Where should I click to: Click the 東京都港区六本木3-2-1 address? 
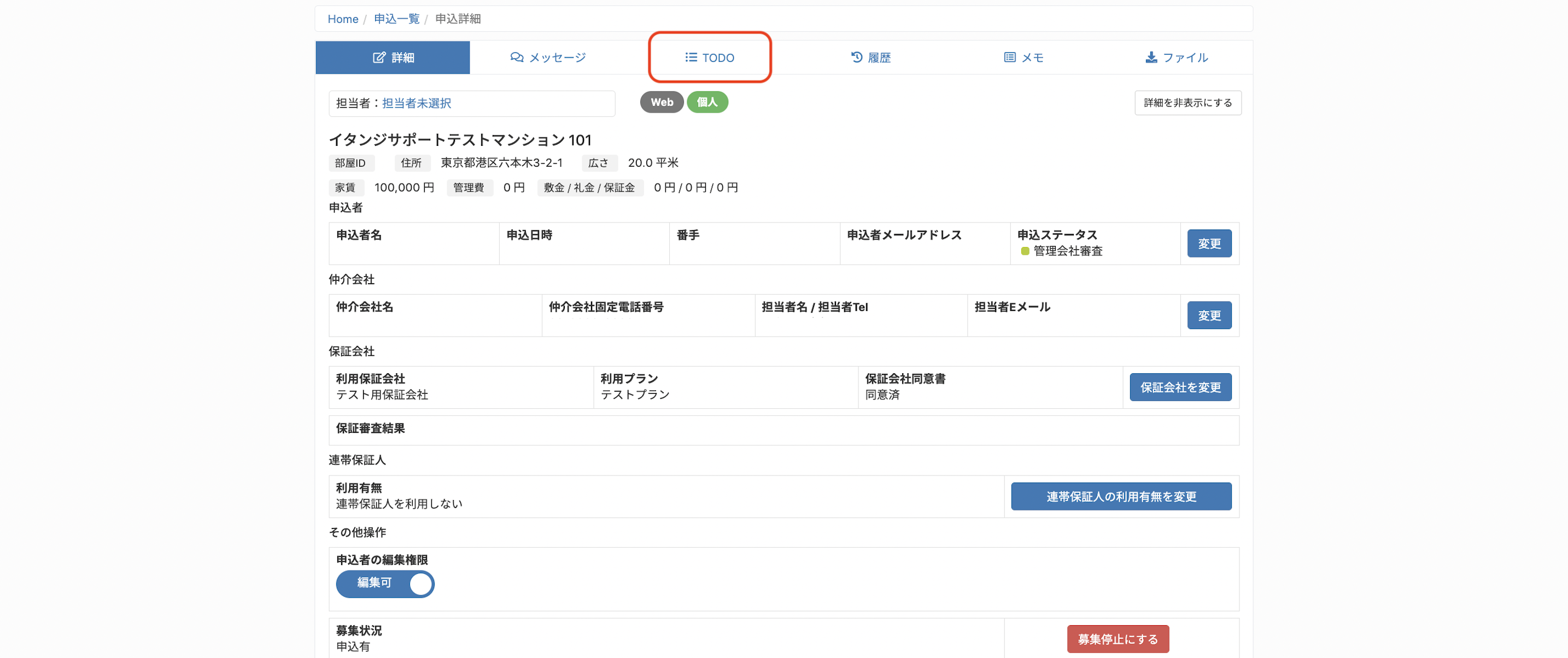[x=501, y=162]
